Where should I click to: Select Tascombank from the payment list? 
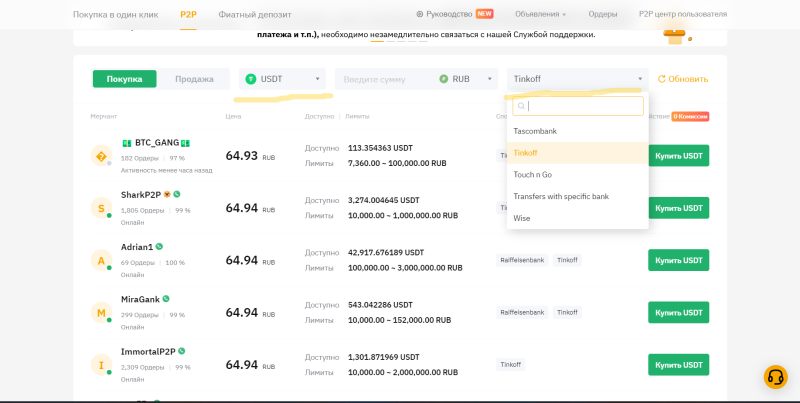click(x=535, y=131)
